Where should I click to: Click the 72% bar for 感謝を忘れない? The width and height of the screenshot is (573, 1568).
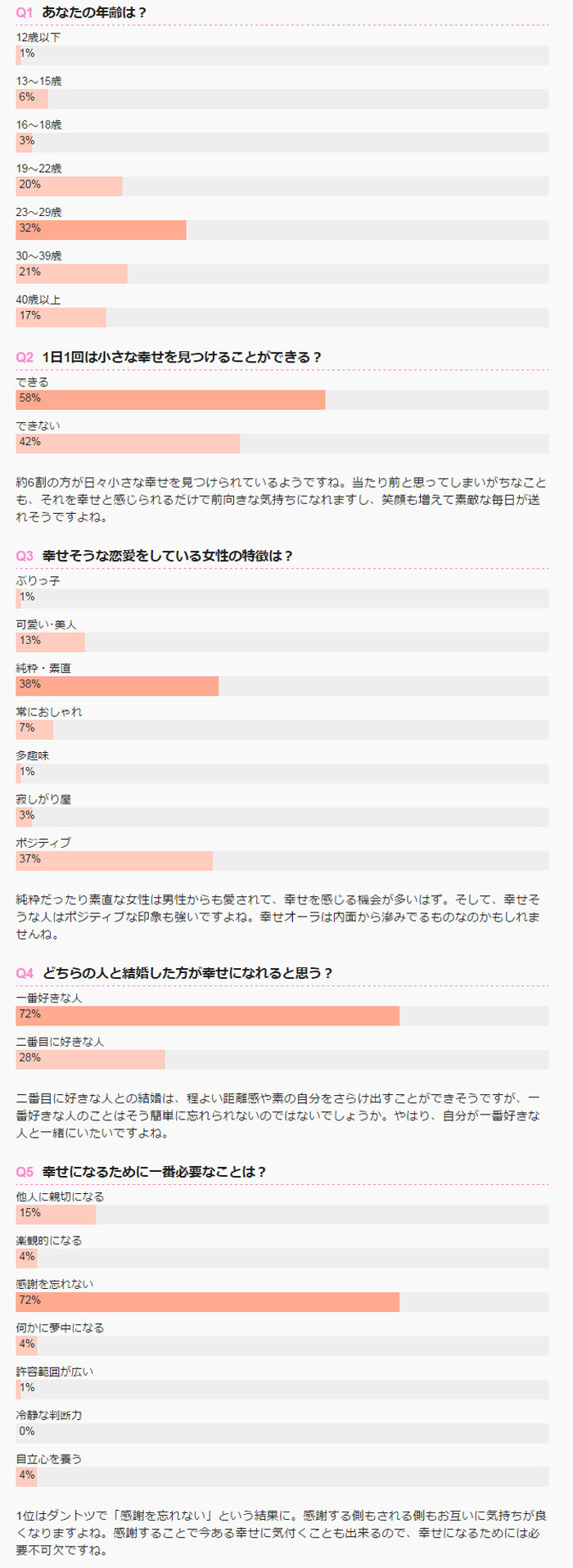click(207, 1302)
